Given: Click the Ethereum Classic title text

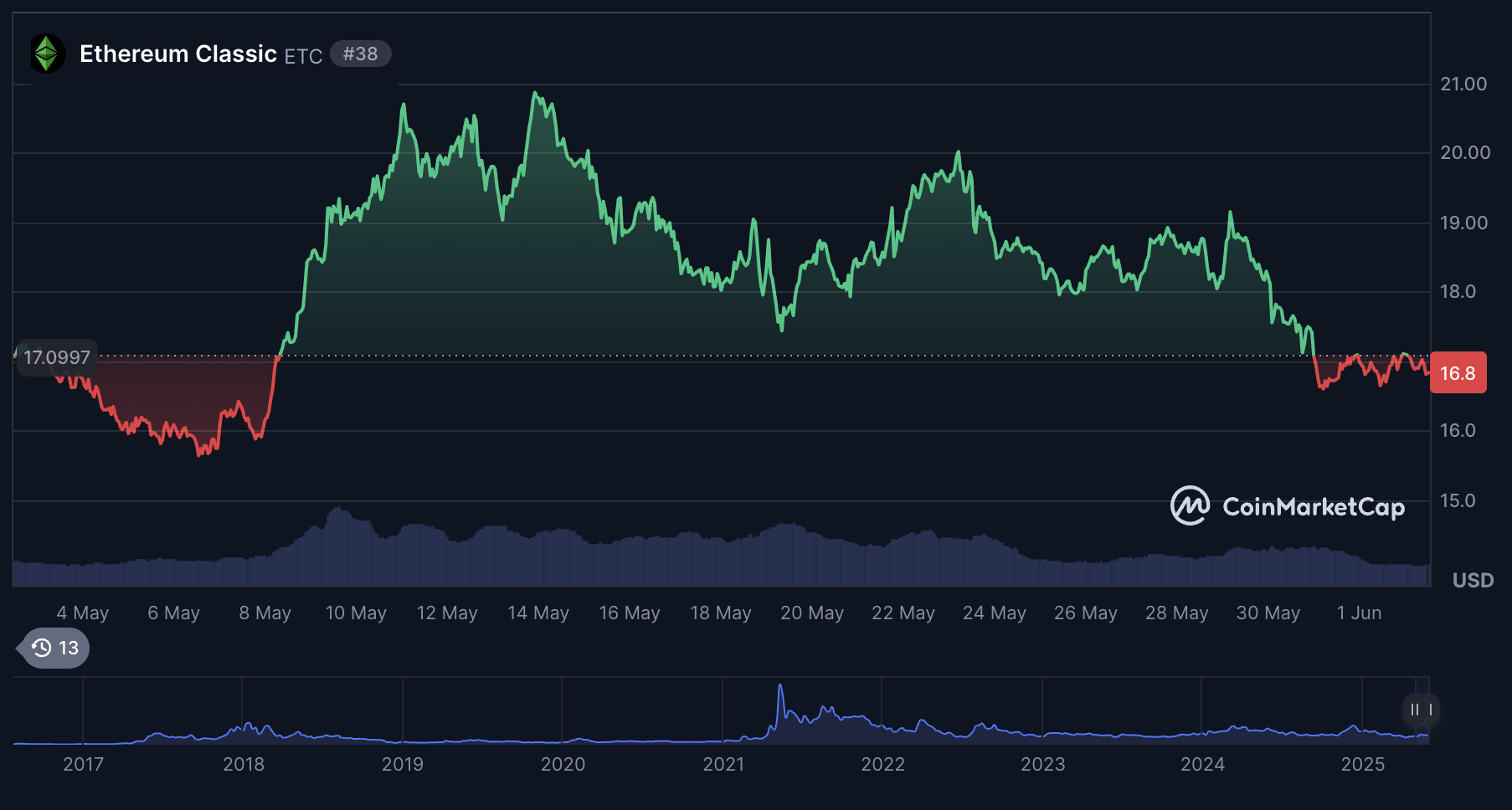Looking at the screenshot, I should [x=178, y=54].
